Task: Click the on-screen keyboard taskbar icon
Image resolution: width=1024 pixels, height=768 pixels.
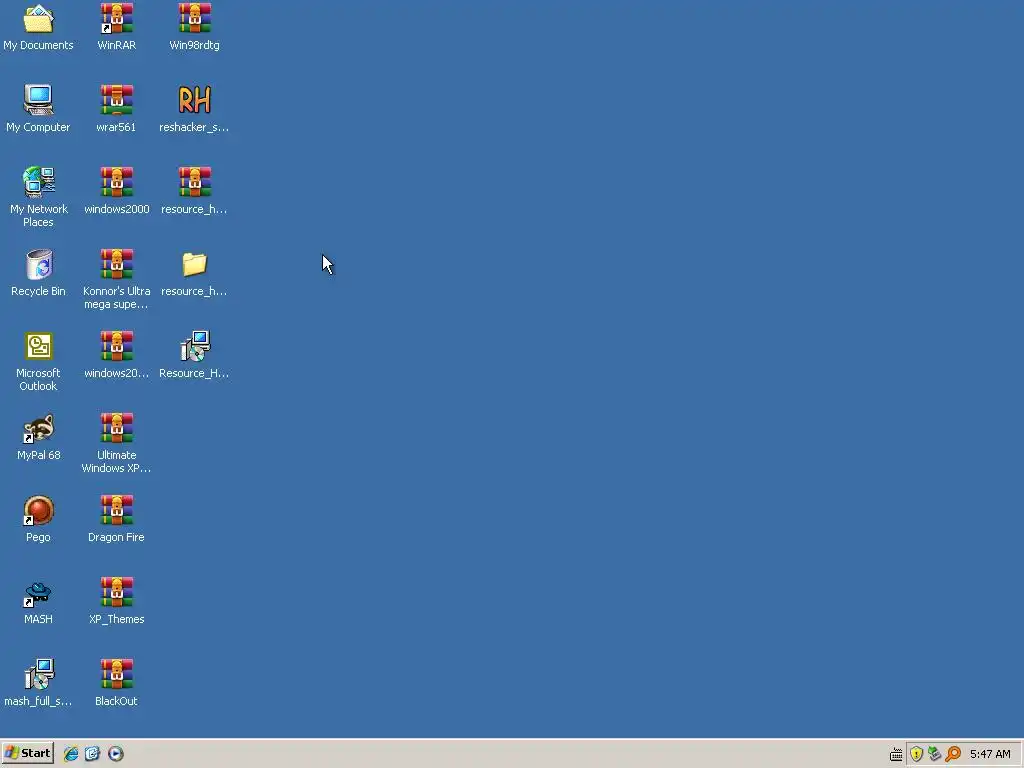Action: pyautogui.click(x=896, y=754)
